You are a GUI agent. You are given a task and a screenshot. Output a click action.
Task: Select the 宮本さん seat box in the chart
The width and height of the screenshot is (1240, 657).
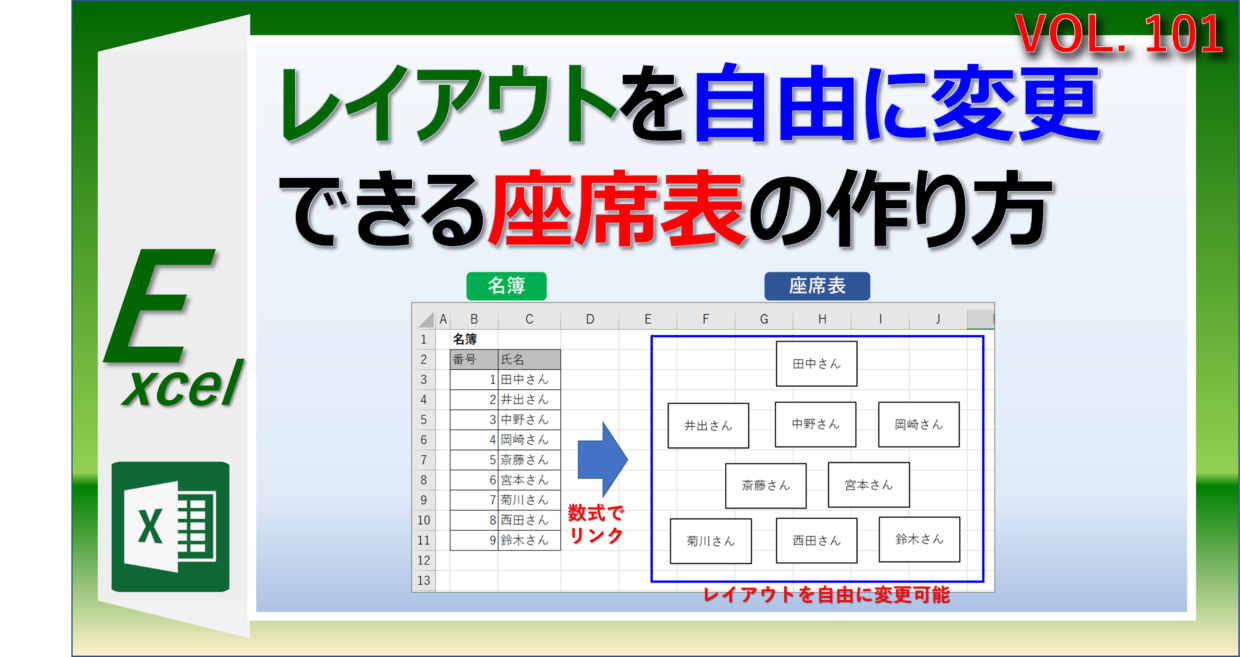[869, 485]
